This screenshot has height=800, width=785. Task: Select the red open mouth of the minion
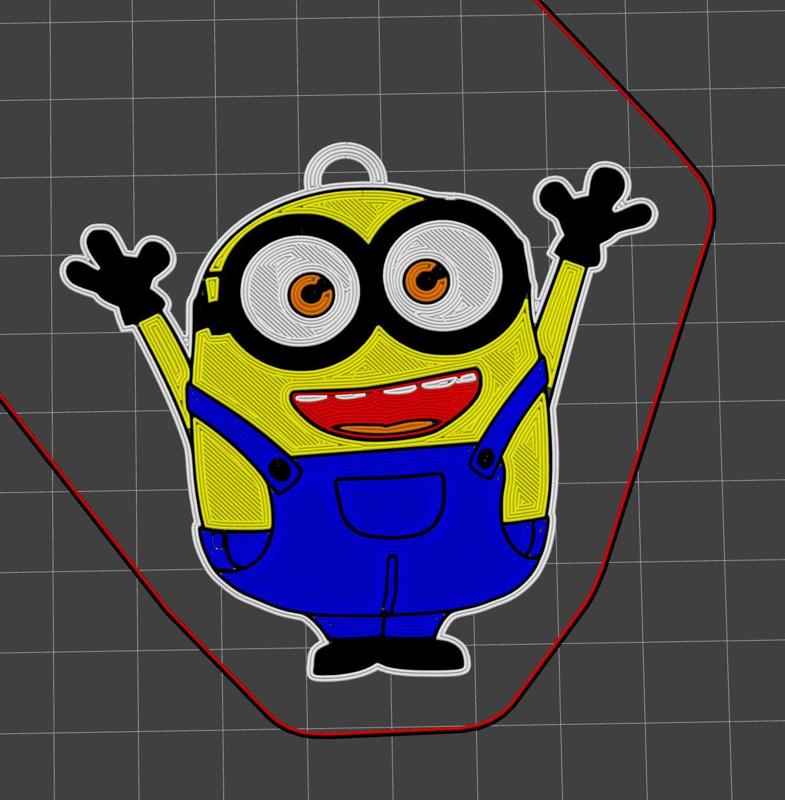[387, 404]
